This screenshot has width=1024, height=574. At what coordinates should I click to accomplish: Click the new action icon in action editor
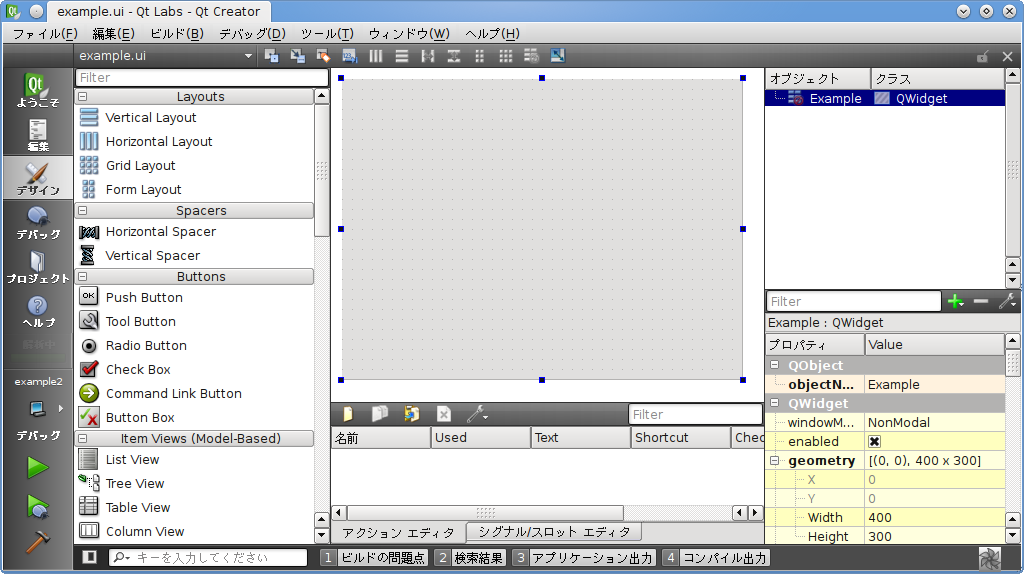[x=347, y=414]
